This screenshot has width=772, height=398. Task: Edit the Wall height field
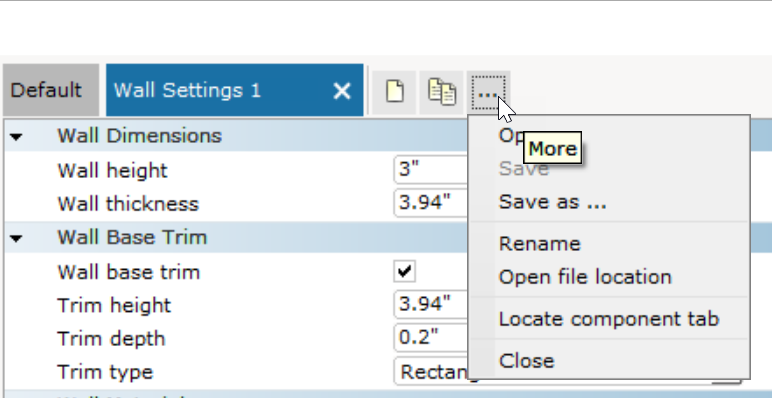pyautogui.click(x=431, y=169)
